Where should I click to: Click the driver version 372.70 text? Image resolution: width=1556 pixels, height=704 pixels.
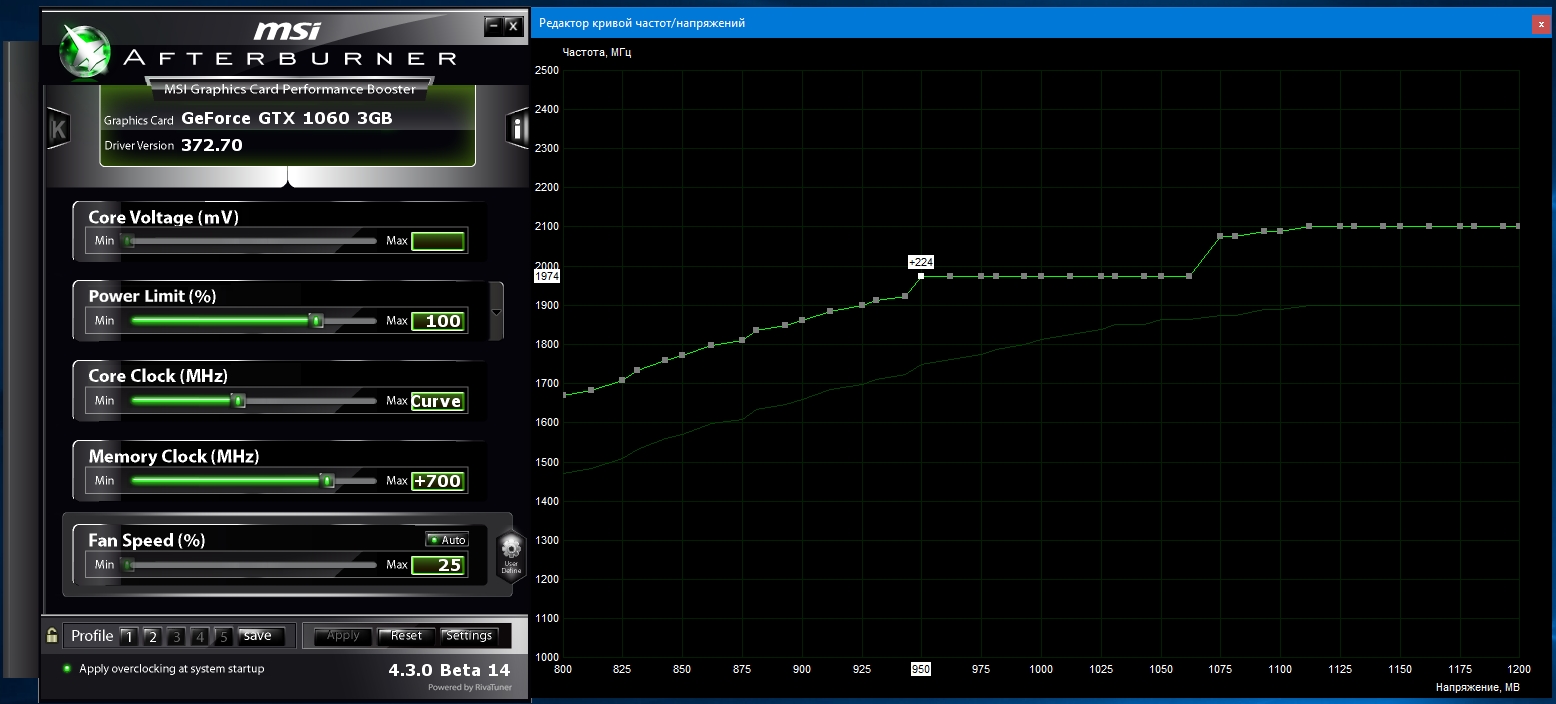[x=212, y=146]
